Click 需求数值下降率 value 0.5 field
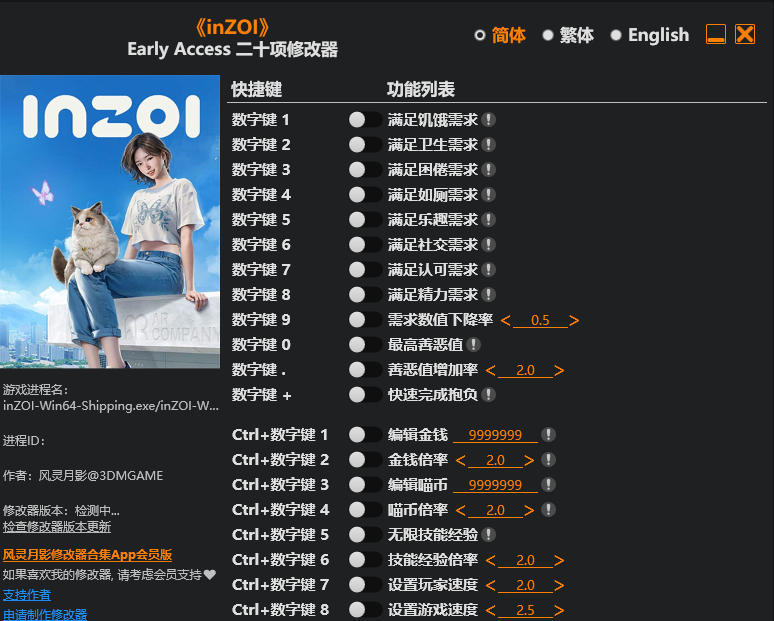The width and height of the screenshot is (774, 621). (540, 320)
